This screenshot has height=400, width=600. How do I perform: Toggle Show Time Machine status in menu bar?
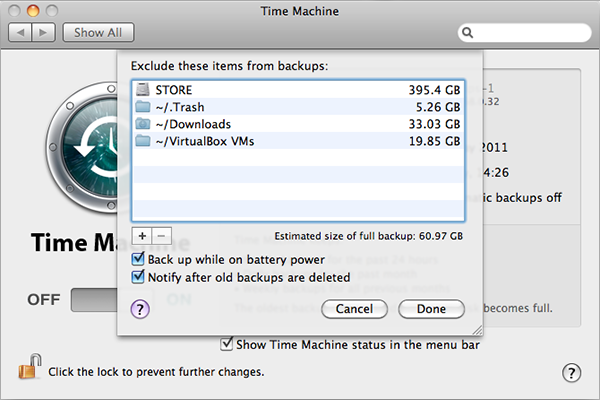pyautogui.click(x=227, y=344)
